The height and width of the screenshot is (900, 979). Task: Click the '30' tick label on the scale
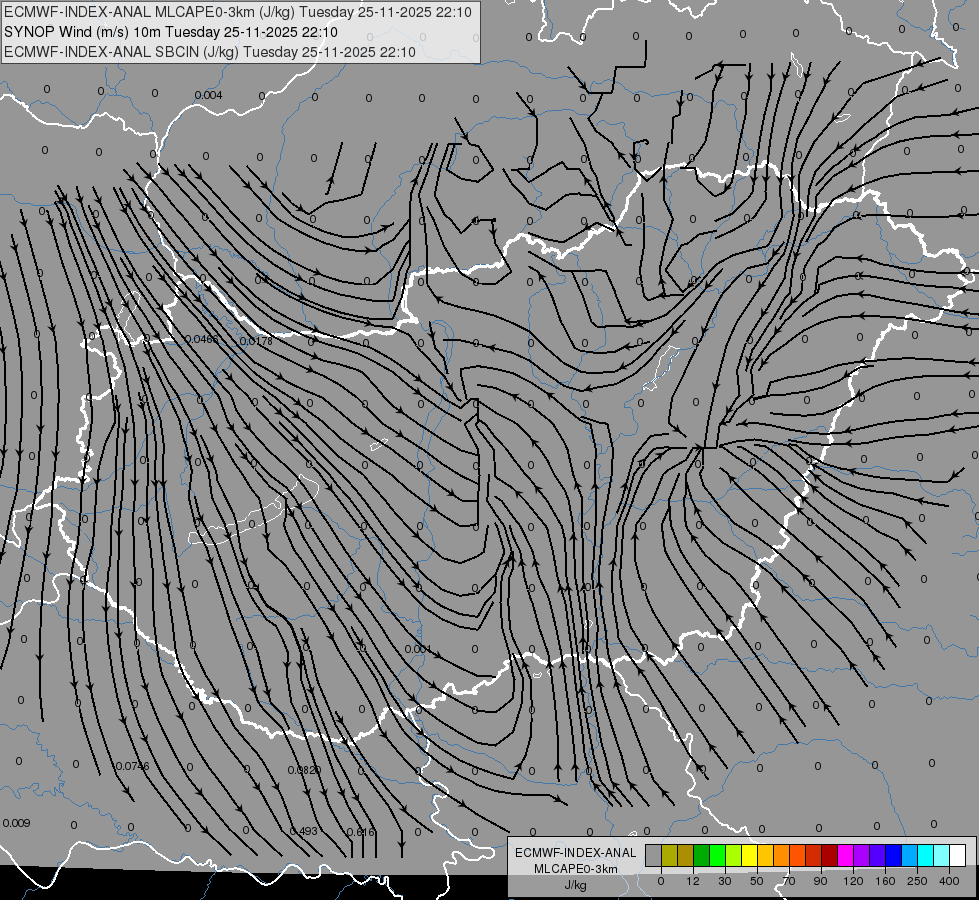(x=725, y=881)
